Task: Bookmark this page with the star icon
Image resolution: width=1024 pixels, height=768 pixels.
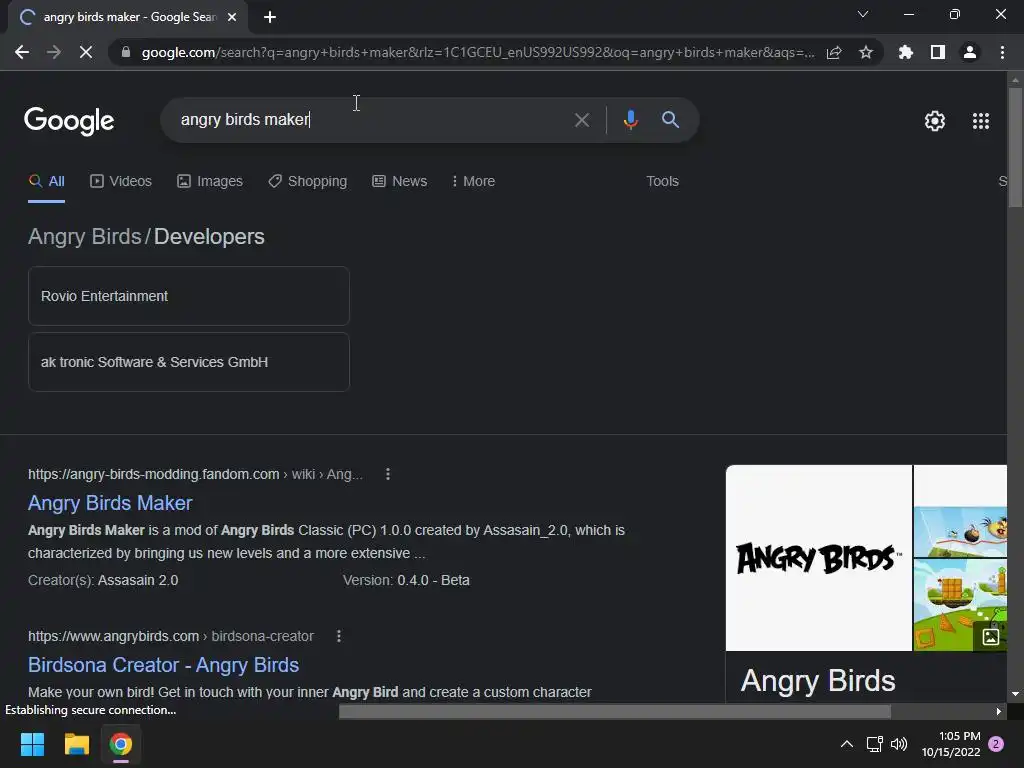Action: coord(866,52)
